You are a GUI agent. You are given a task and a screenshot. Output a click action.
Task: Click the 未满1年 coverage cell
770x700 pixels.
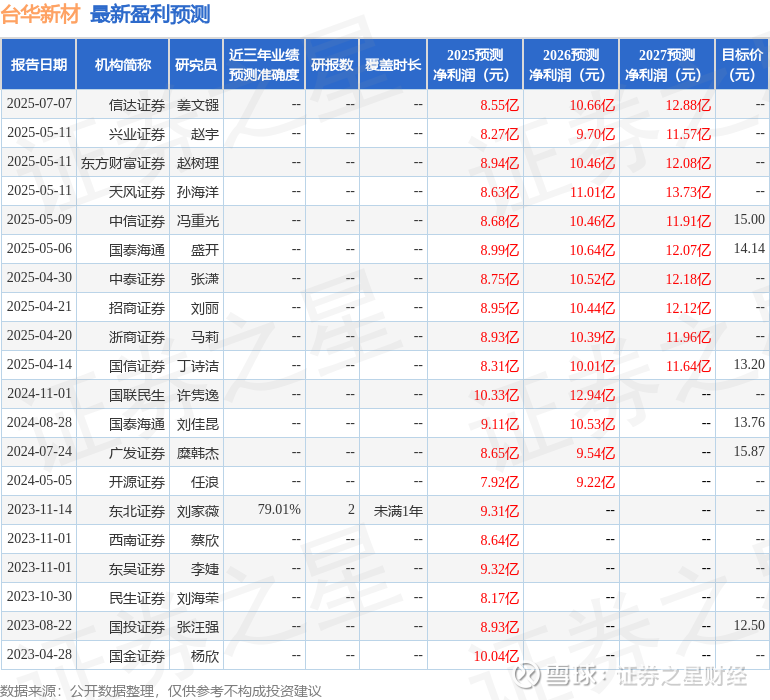pos(398,511)
